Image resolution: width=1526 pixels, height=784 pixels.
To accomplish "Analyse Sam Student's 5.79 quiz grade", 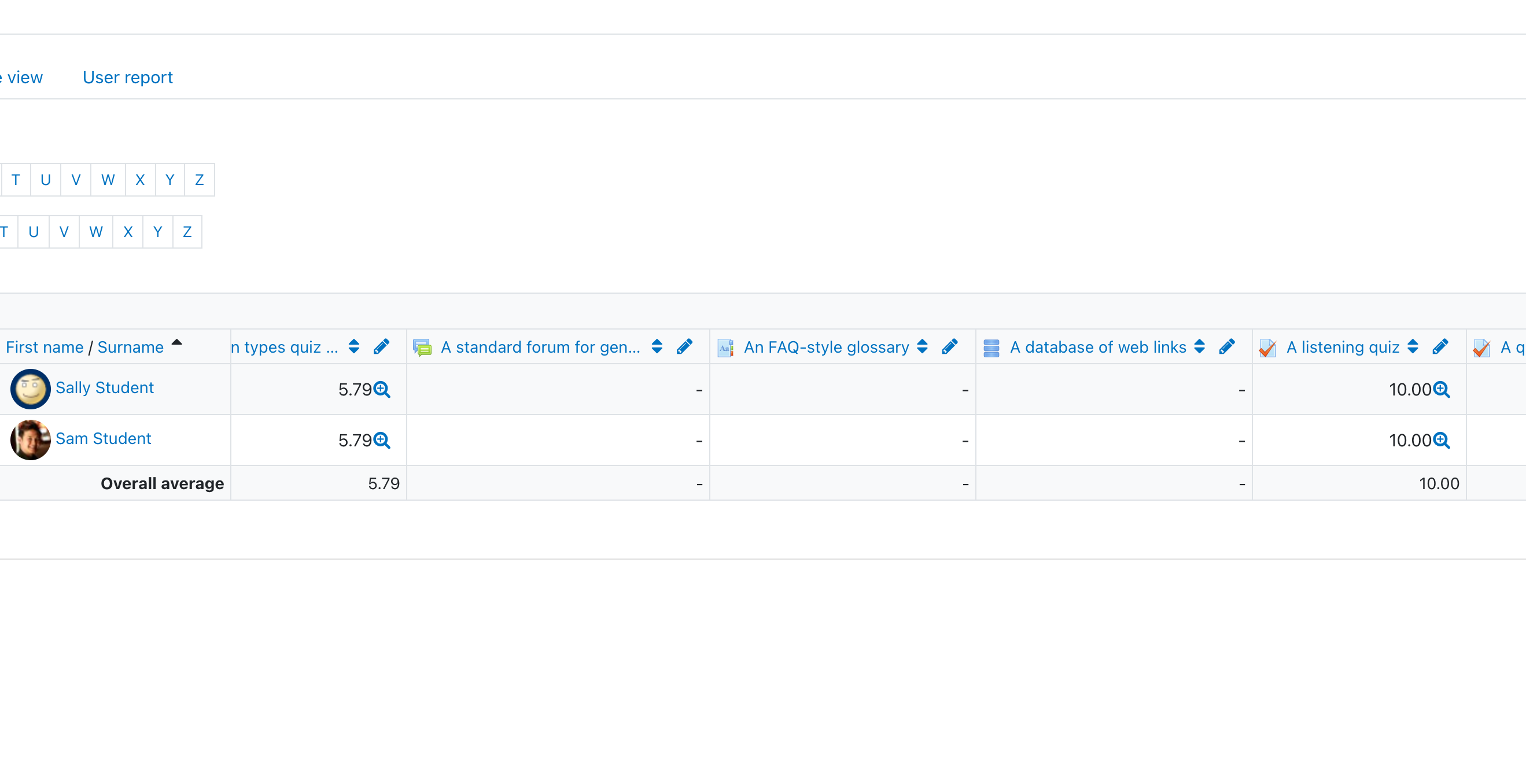I will pyautogui.click(x=382, y=441).
